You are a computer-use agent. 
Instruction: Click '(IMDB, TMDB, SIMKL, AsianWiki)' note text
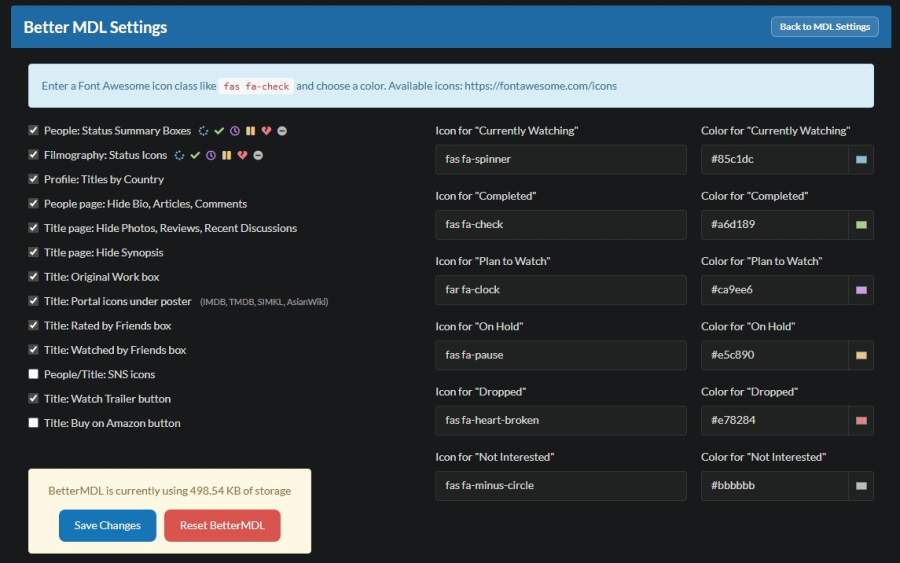[264, 302]
